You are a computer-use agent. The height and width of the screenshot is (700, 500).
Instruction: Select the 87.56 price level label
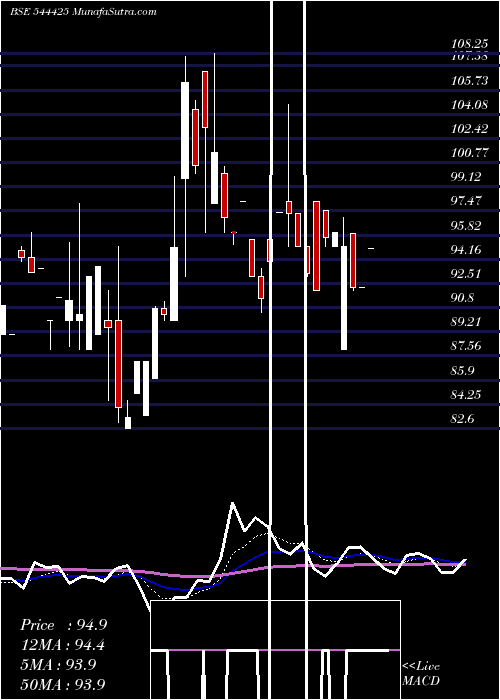coord(467,346)
